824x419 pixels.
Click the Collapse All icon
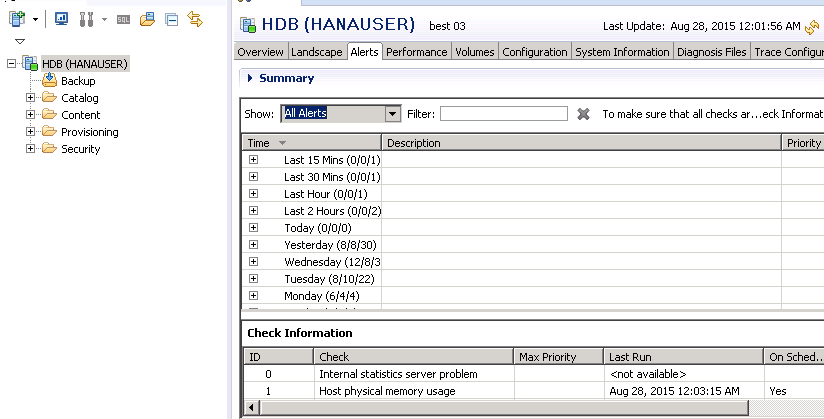tap(172, 19)
